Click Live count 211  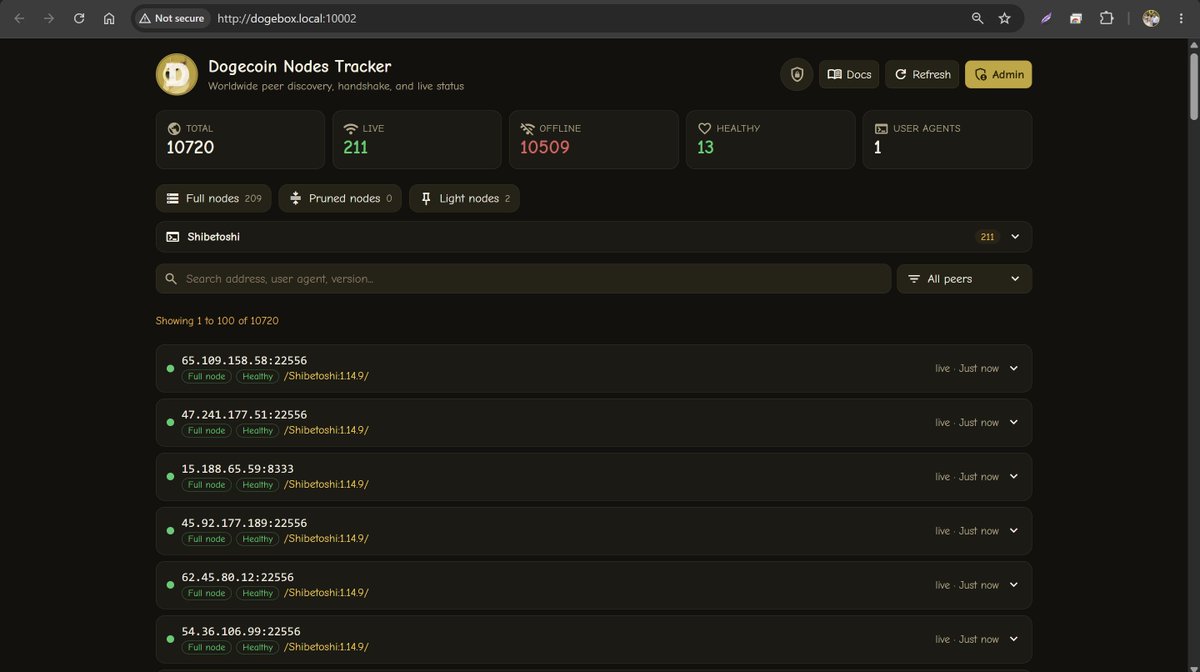click(355, 147)
